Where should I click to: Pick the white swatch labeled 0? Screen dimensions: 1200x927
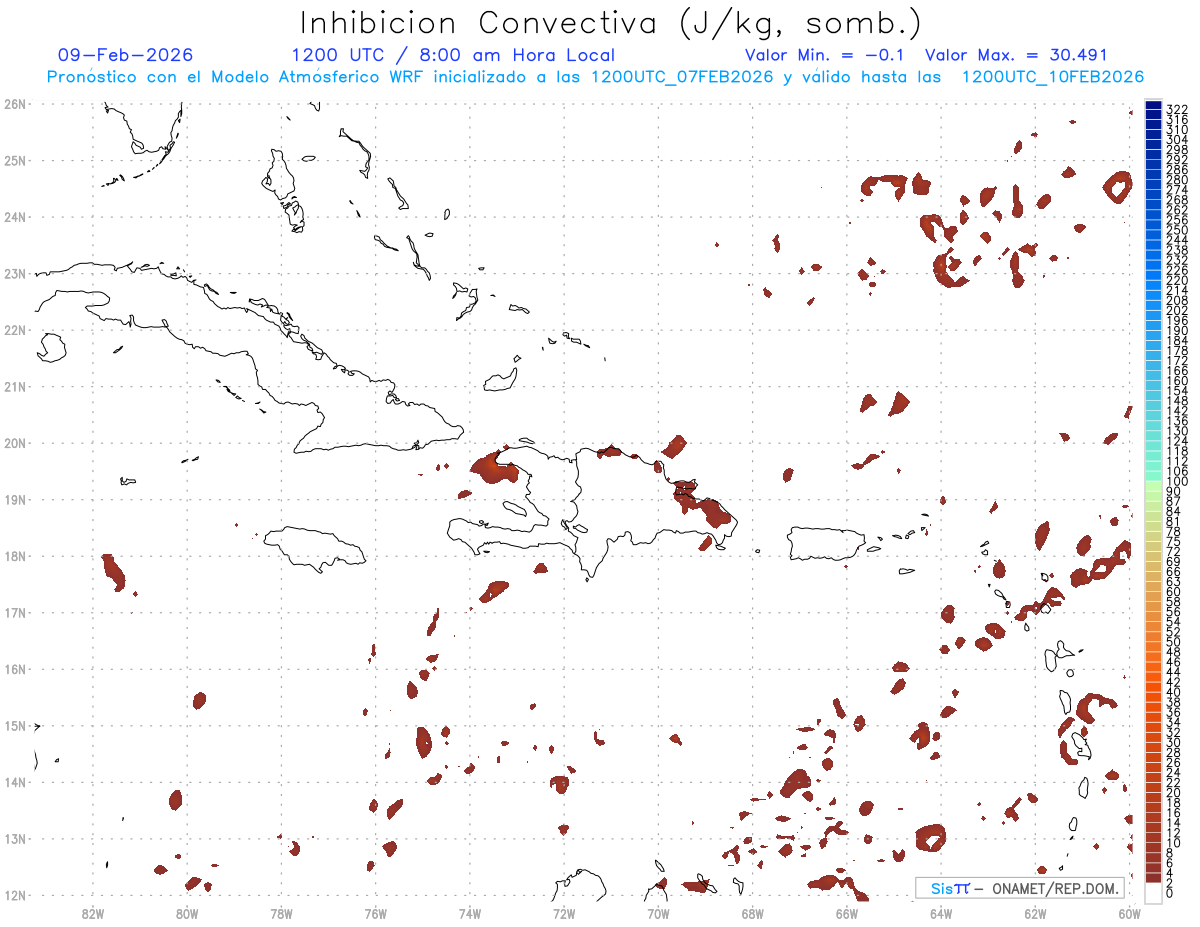click(x=1153, y=891)
